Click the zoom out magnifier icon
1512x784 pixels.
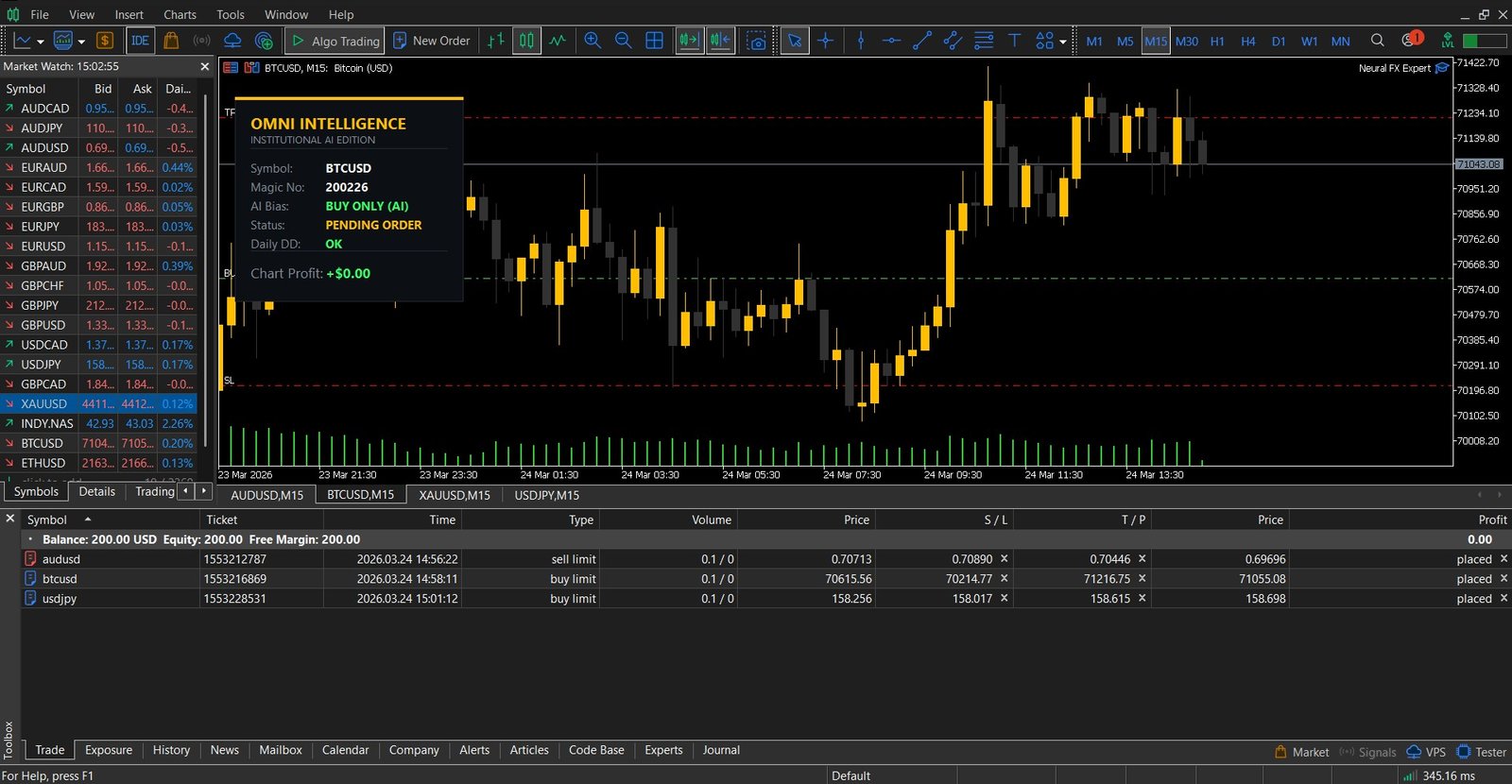click(x=623, y=41)
